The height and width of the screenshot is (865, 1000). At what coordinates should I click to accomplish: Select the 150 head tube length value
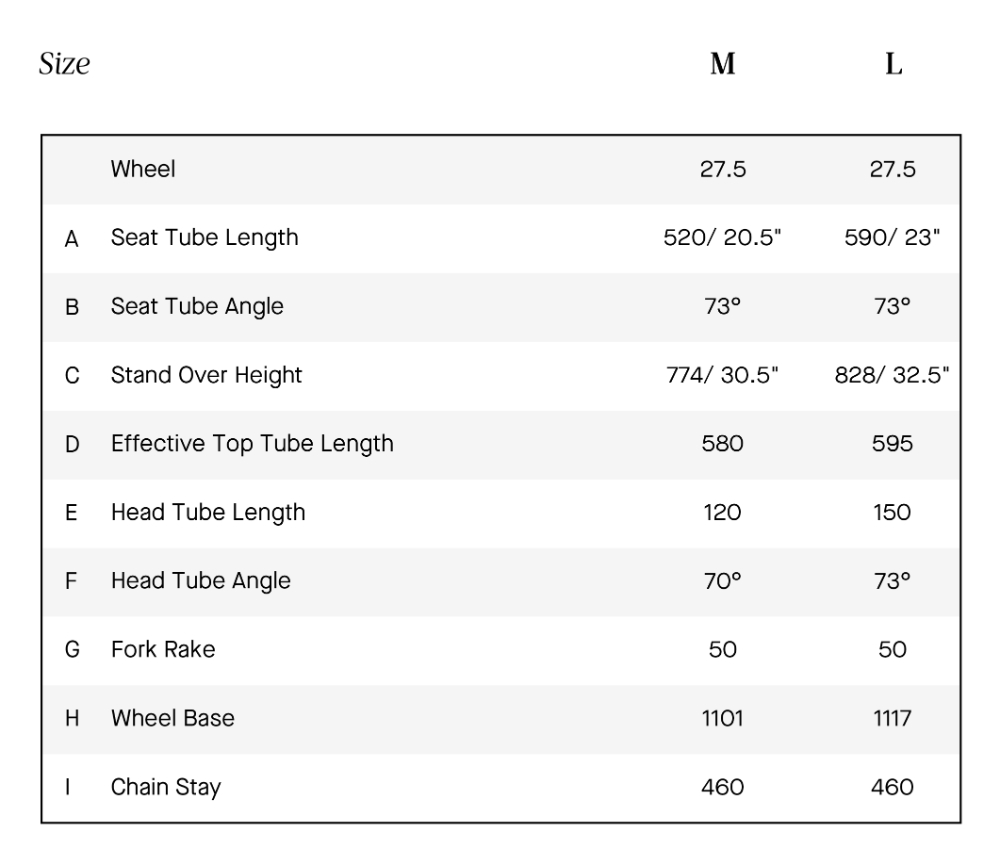point(892,512)
